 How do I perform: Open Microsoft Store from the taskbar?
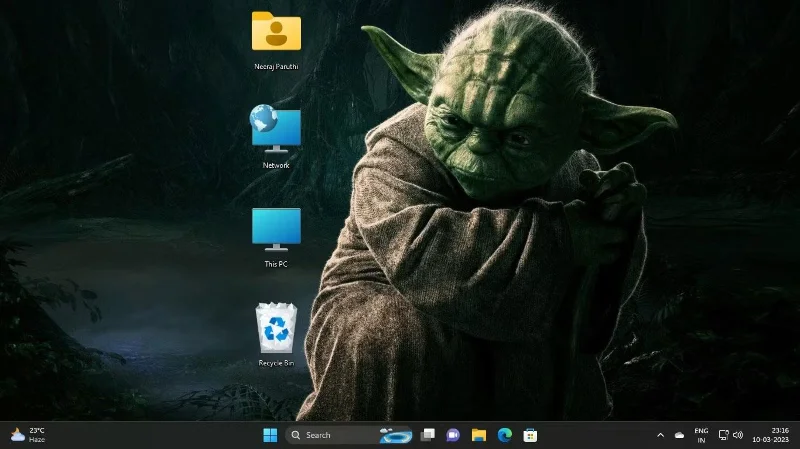pyautogui.click(x=530, y=435)
